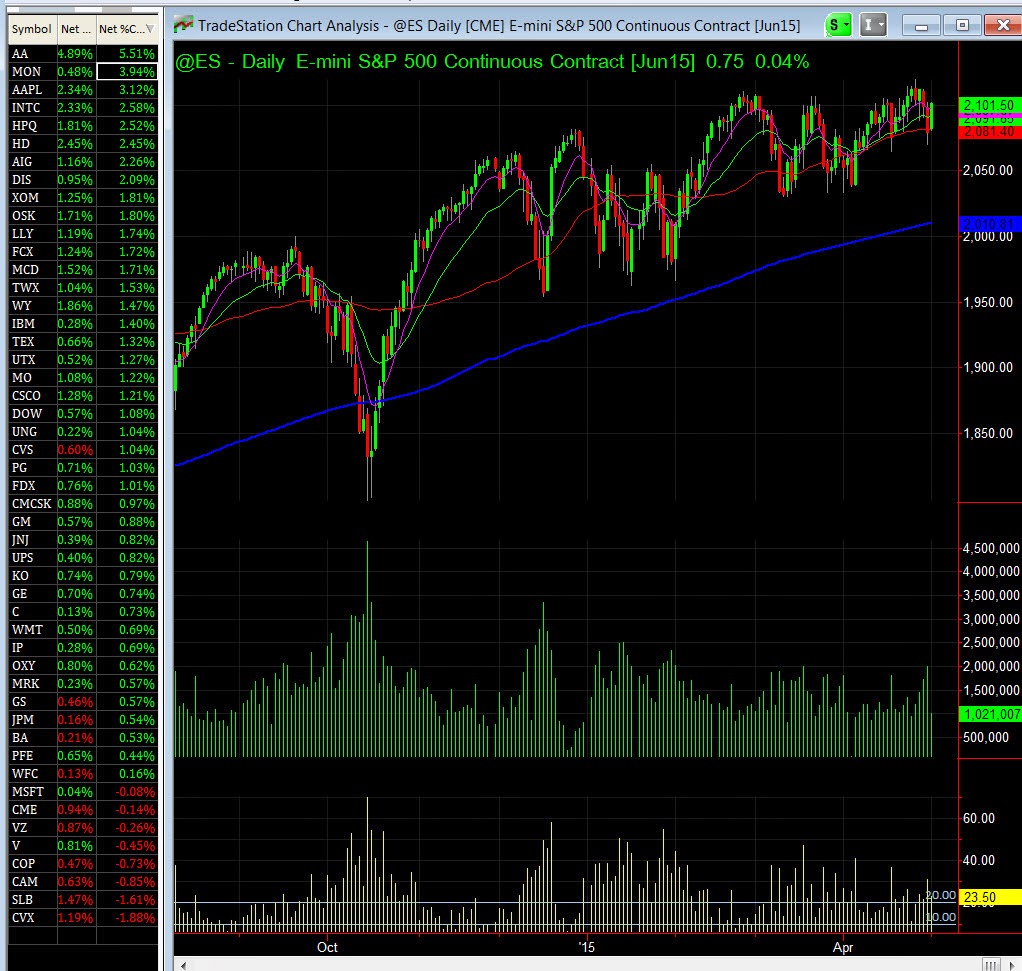Click the 1,021,007 volume label
Image resolution: width=1022 pixels, height=971 pixels.
point(991,714)
